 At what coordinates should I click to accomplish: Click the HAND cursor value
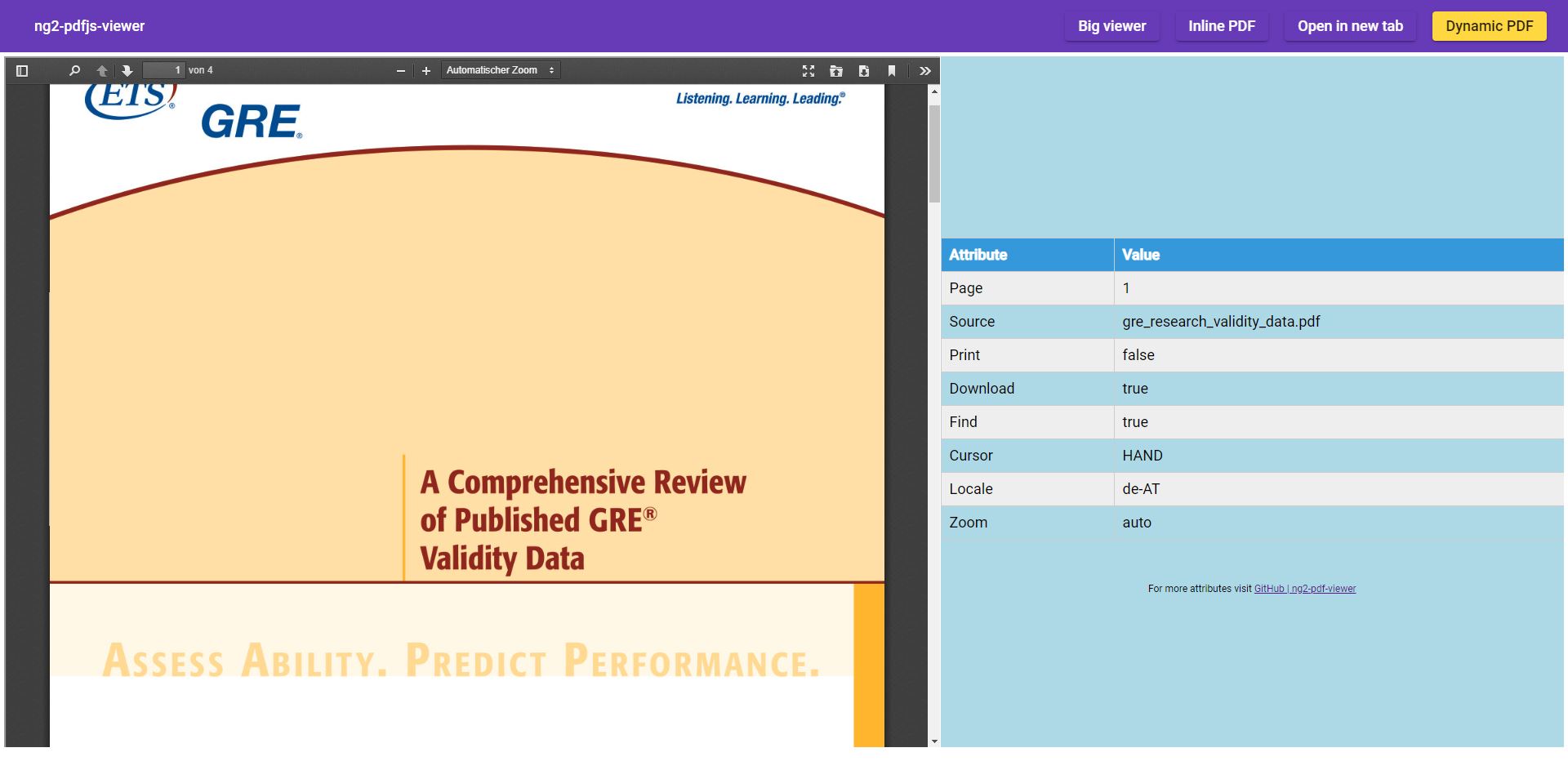click(1339, 456)
